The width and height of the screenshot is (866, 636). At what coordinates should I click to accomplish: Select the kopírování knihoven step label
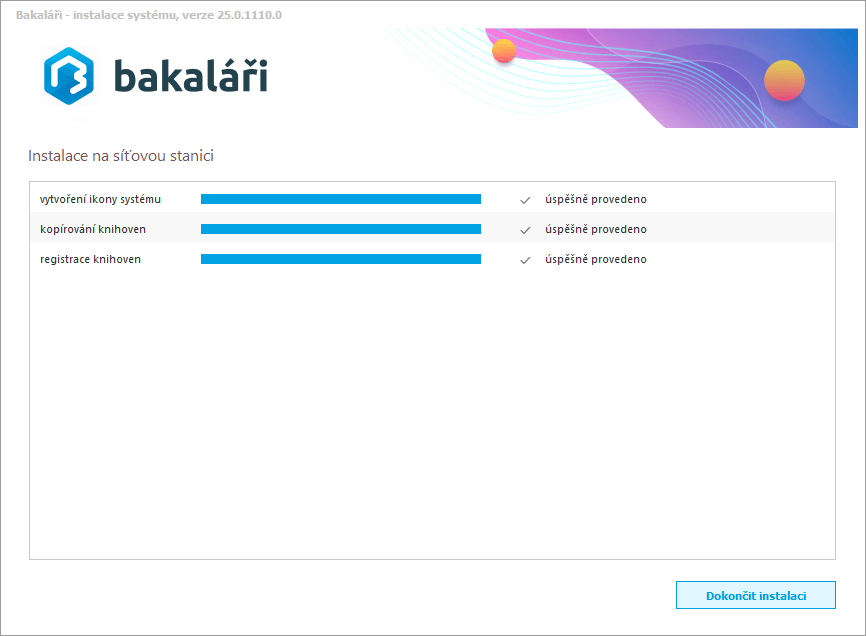[93, 229]
